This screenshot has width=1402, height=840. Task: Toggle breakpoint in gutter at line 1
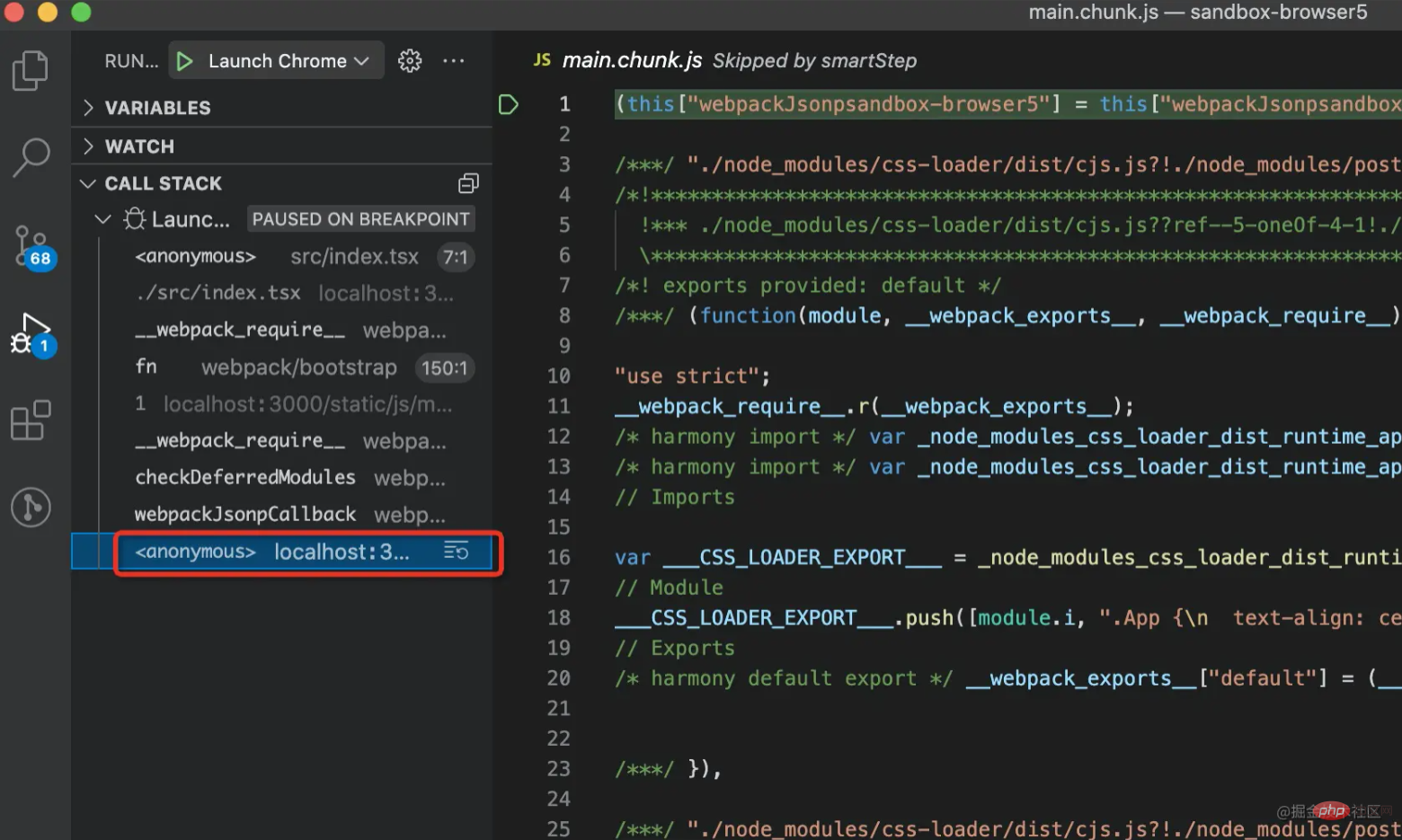pyautogui.click(x=509, y=104)
